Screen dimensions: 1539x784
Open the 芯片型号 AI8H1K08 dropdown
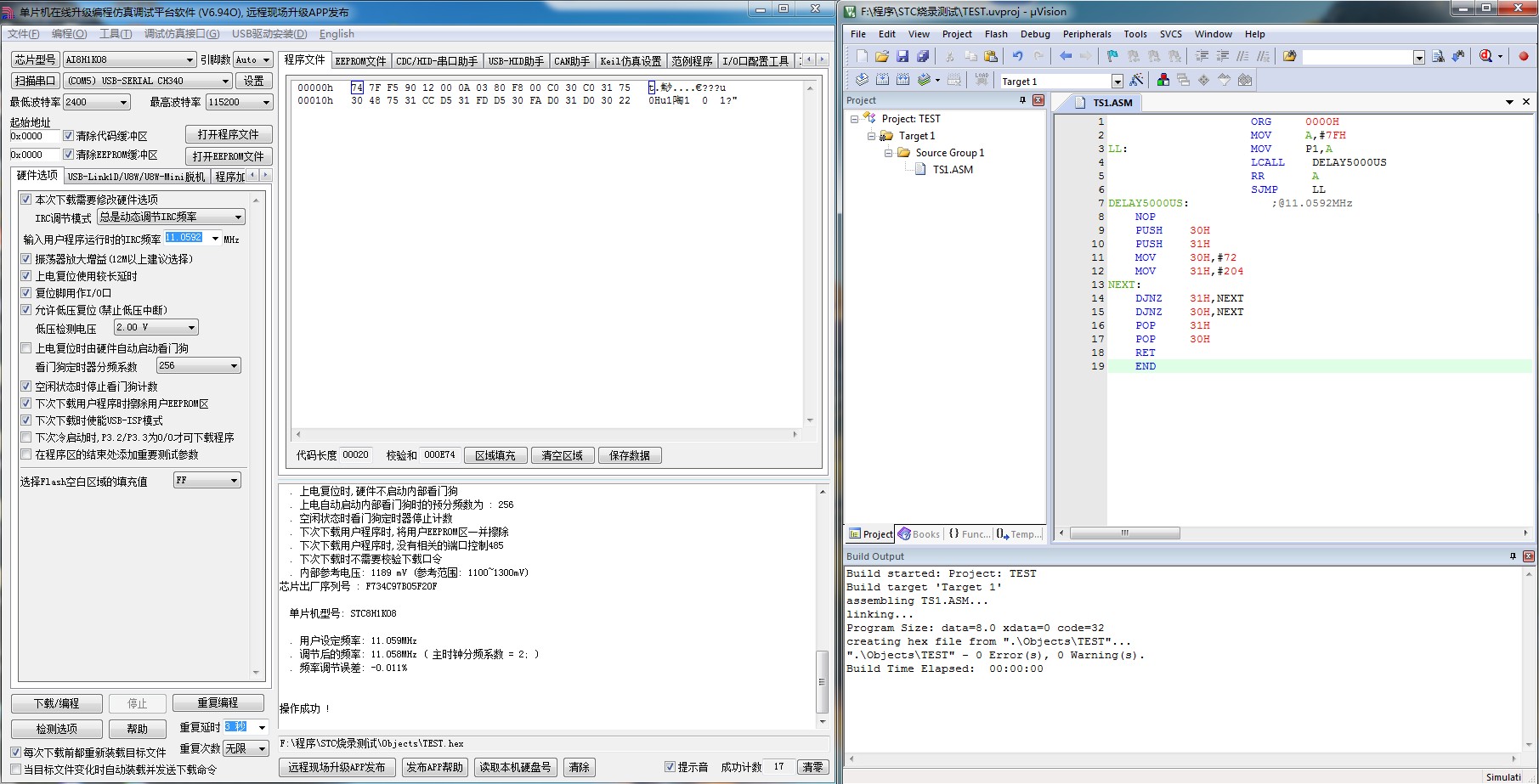click(x=190, y=59)
